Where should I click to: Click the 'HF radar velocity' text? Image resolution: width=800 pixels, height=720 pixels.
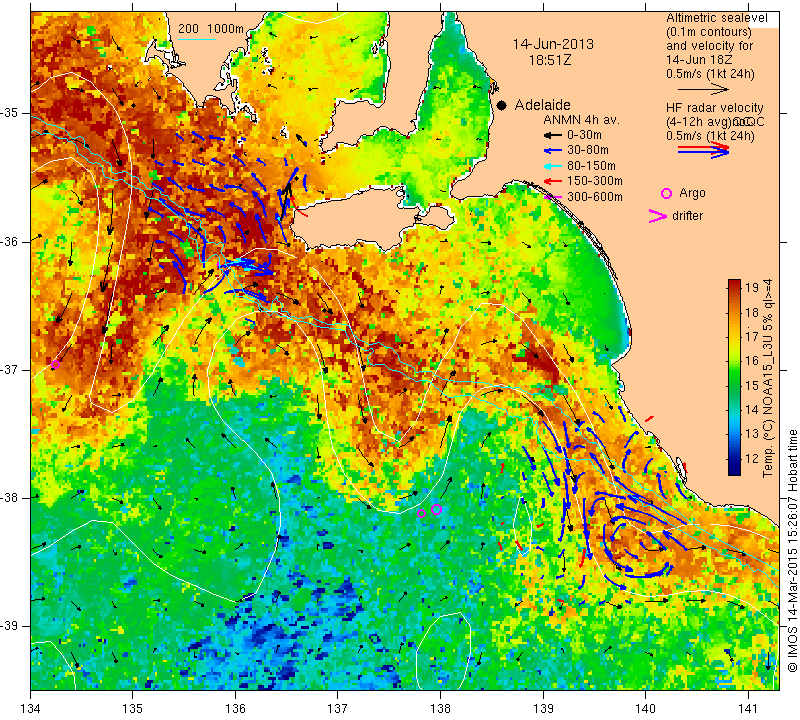click(714, 108)
